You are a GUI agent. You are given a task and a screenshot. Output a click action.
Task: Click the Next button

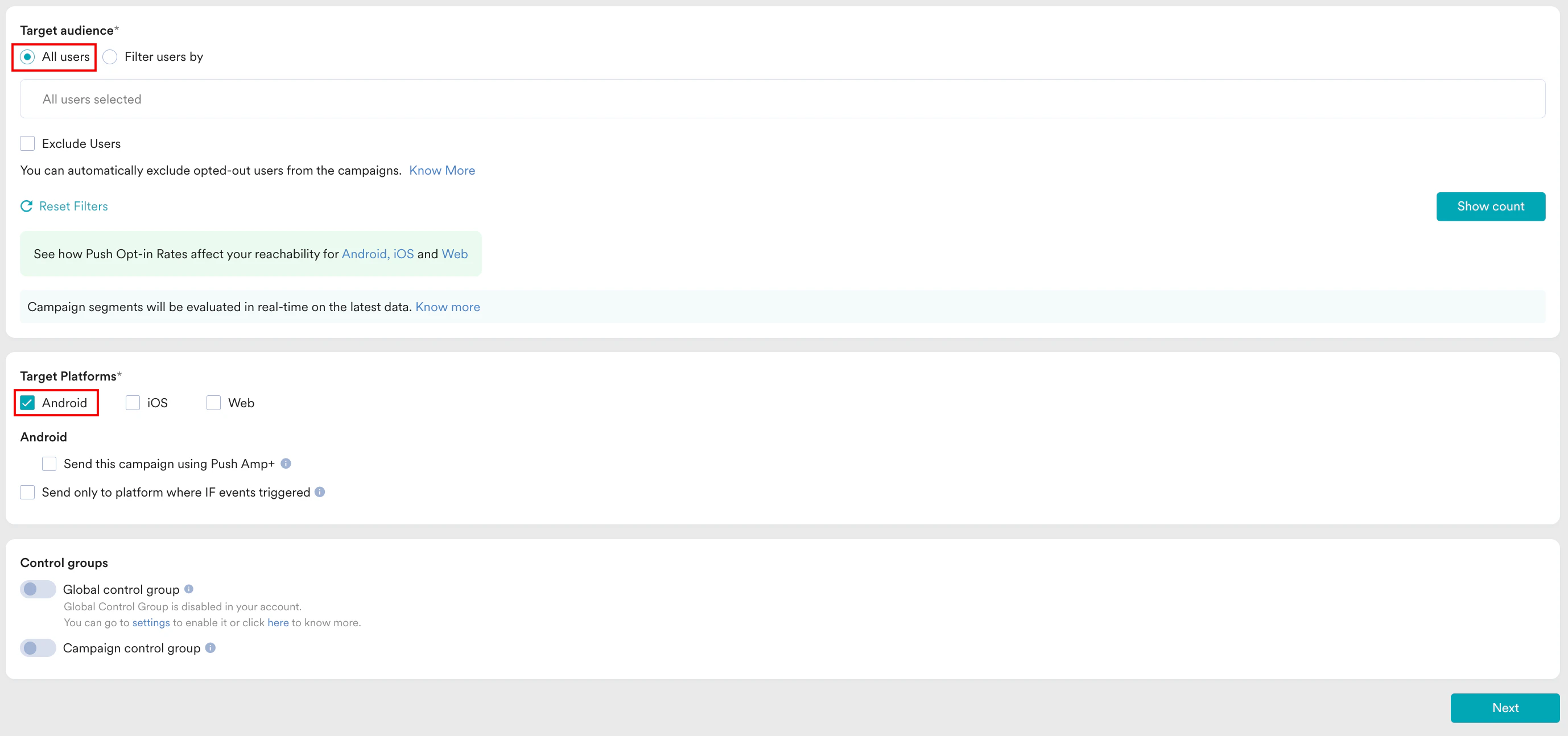click(x=1505, y=708)
